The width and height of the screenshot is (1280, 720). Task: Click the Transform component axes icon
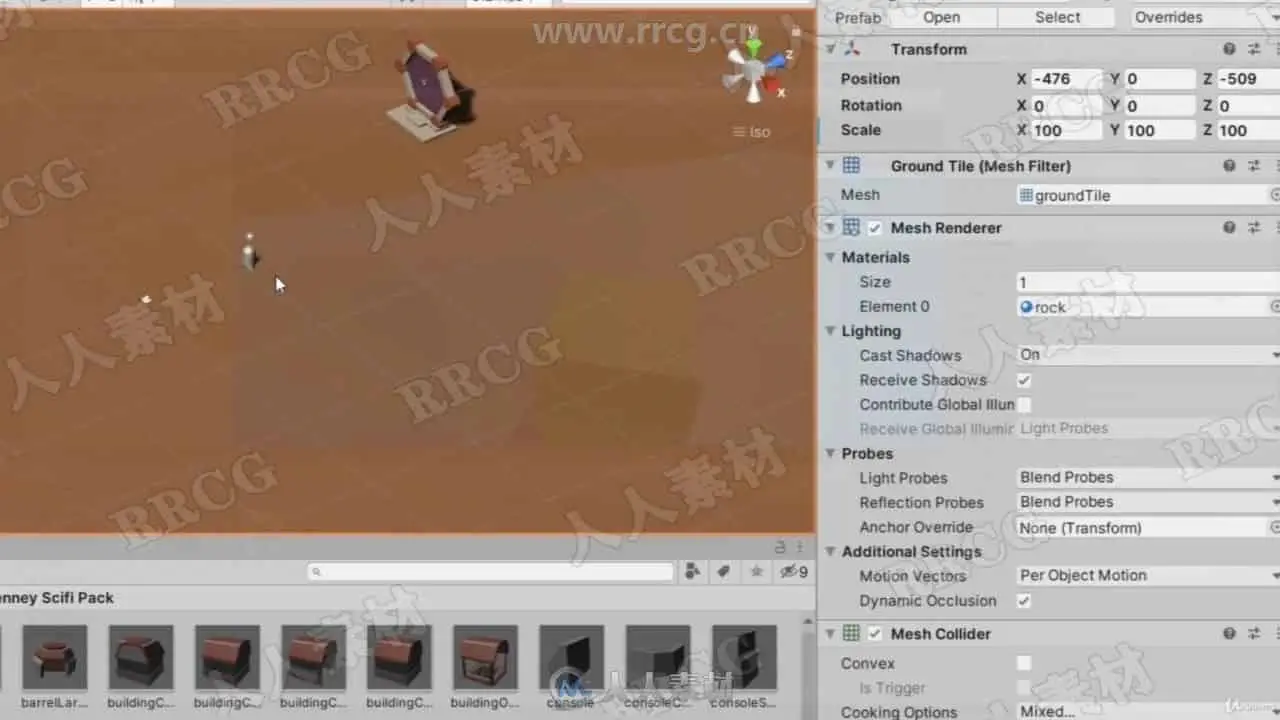tap(851, 49)
